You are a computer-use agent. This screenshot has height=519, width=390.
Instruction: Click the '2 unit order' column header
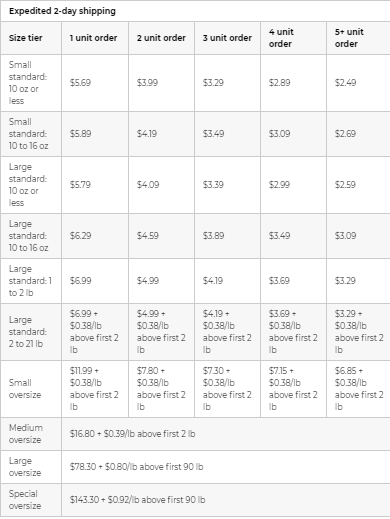tap(161, 38)
